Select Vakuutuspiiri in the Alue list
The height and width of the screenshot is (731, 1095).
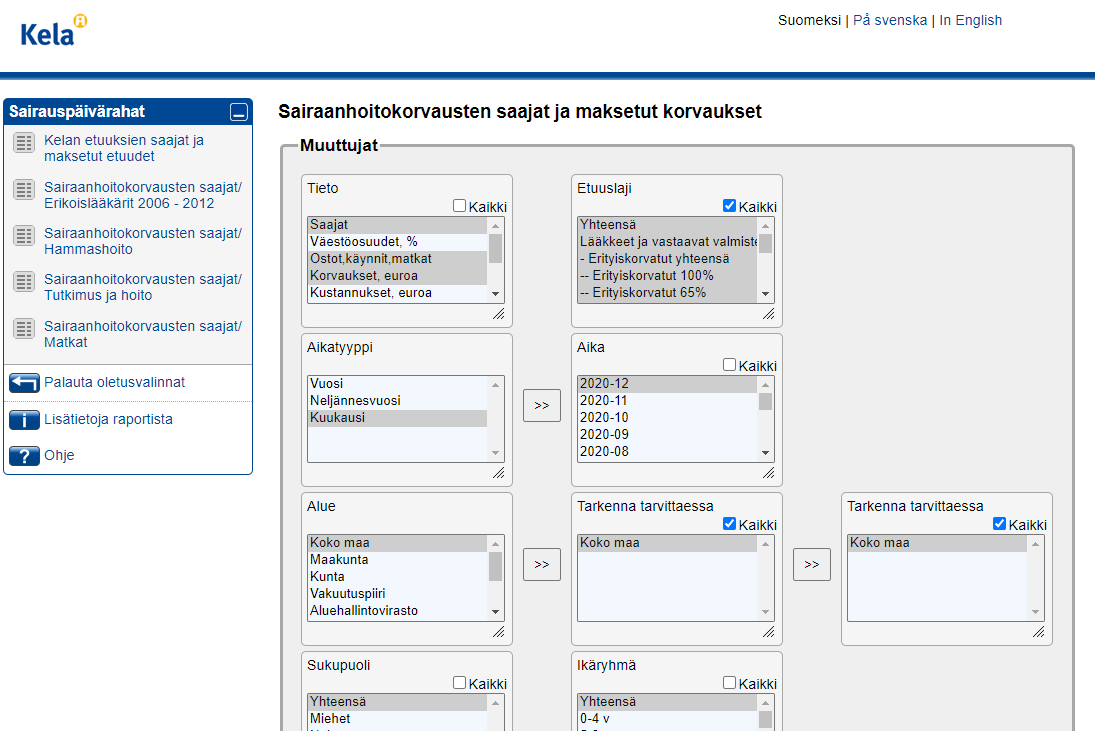pos(397,594)
